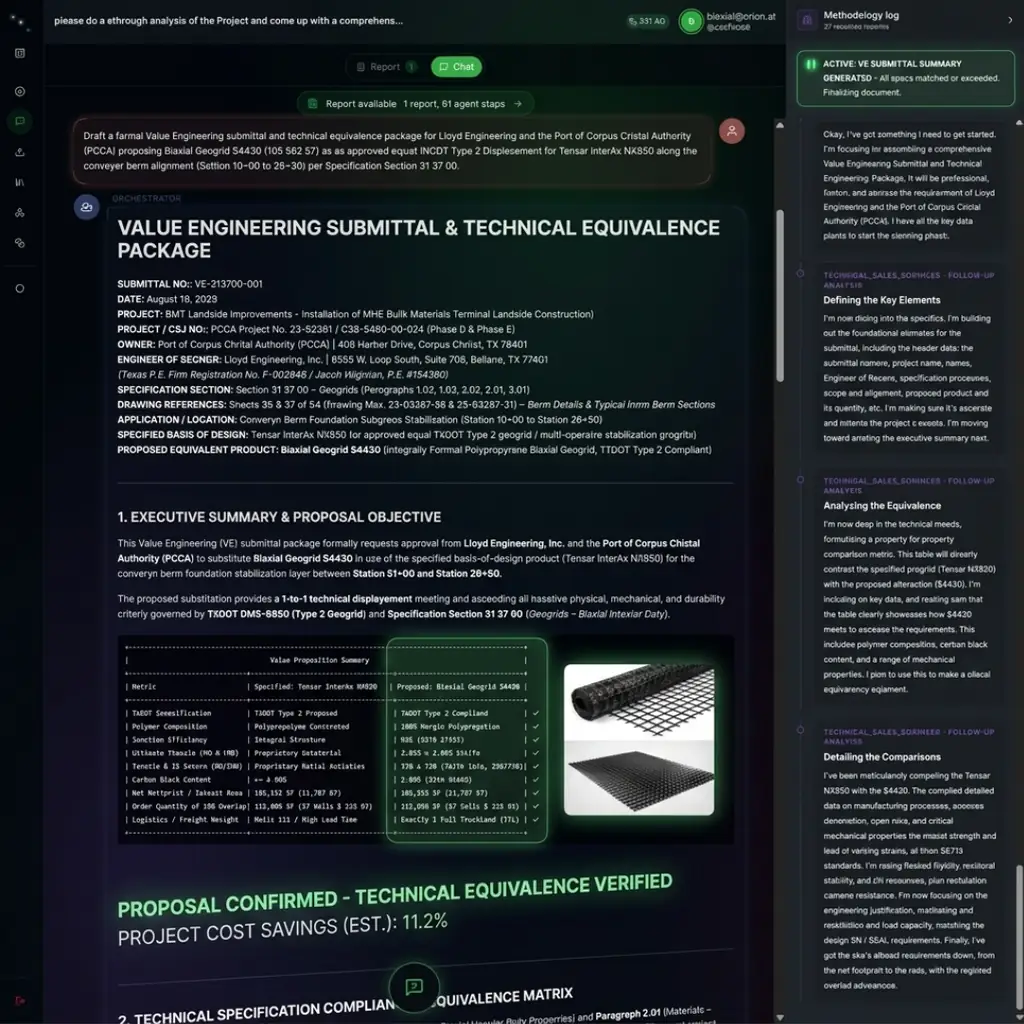
Task: Open the biexial@orion.at account label
Action: (x=741, y=22)
